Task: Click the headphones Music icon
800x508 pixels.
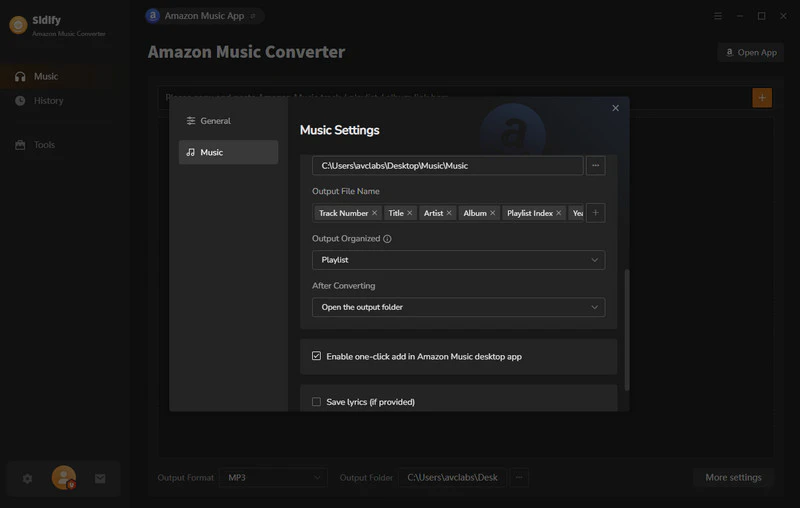Action: tap(20, 77)
